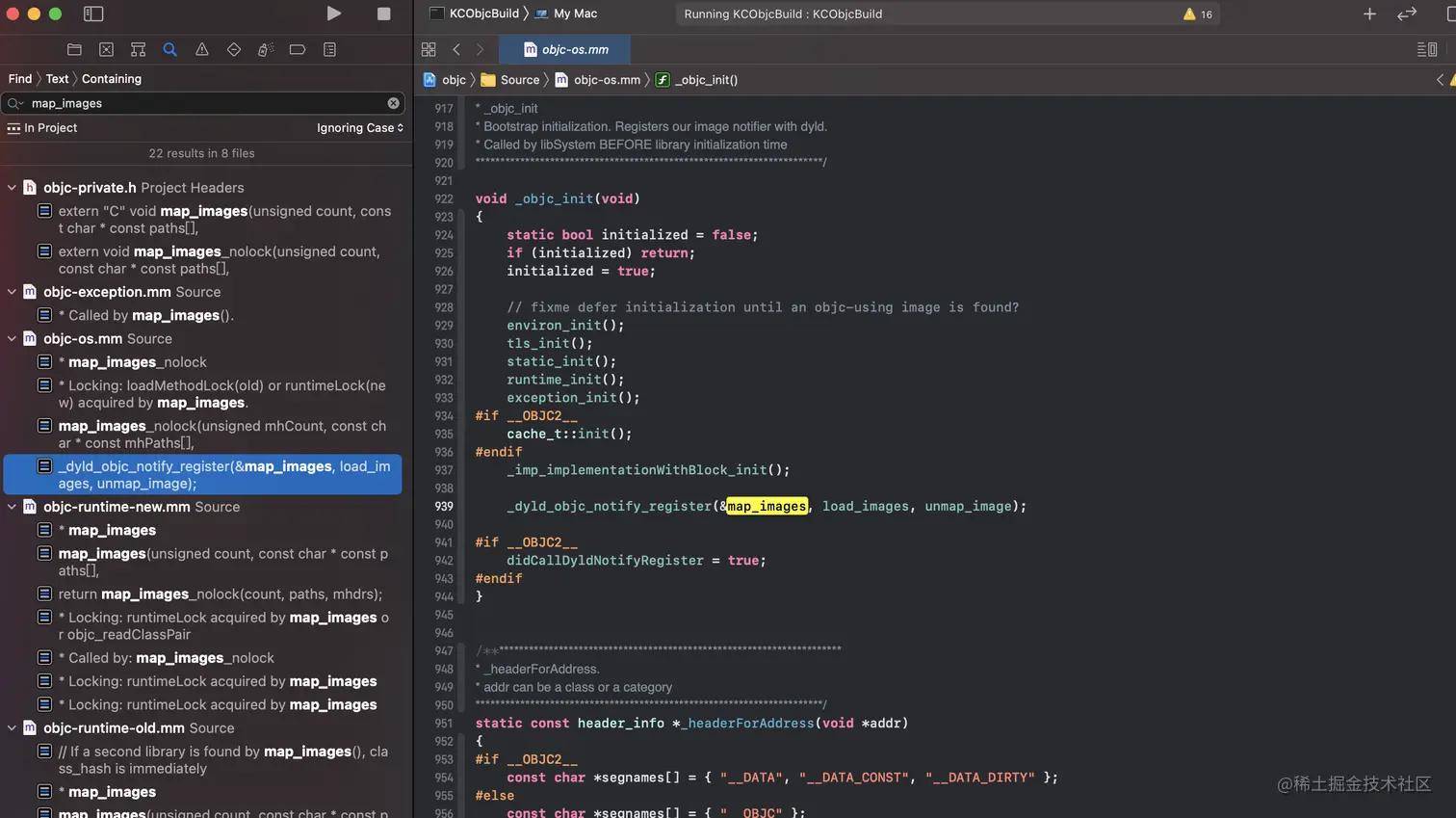Collapse objc-runtime-new.mm results group
This screenshot has height=818, width=1456.
tap(12, 507)
